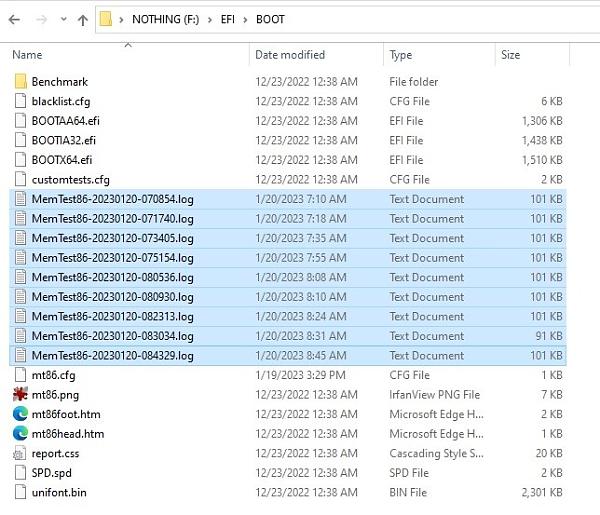
Task: Click the Edge icon of mt86head.htm
Action: coord(20,434)
